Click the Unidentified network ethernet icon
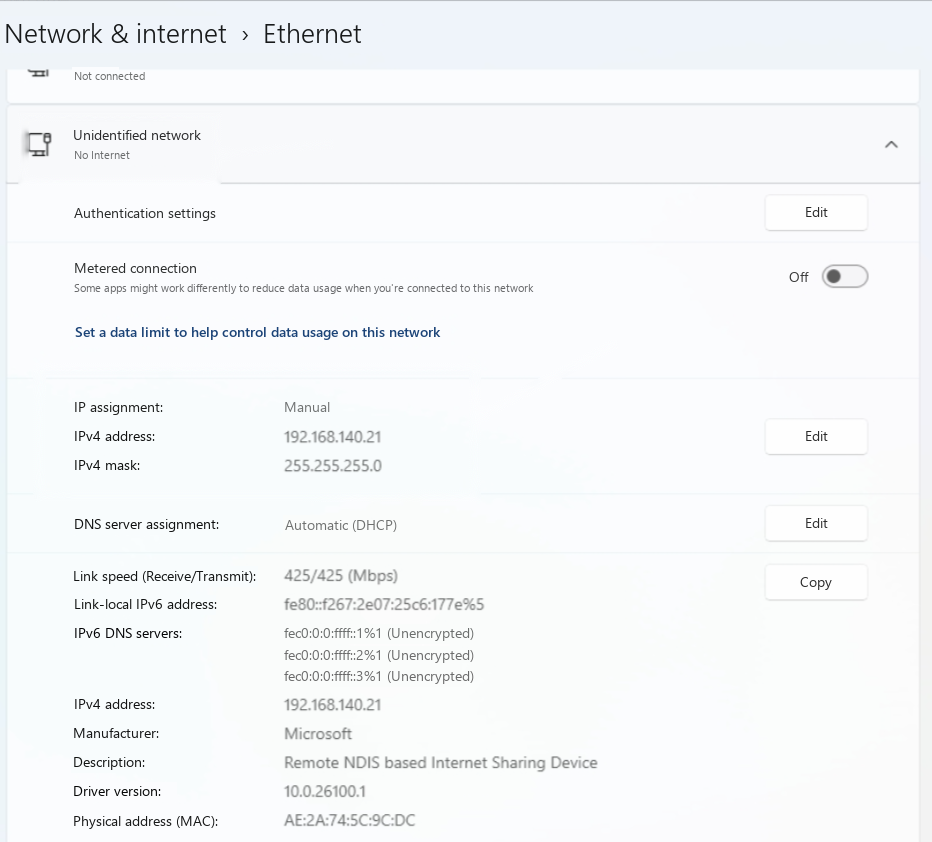 (40, 144)
